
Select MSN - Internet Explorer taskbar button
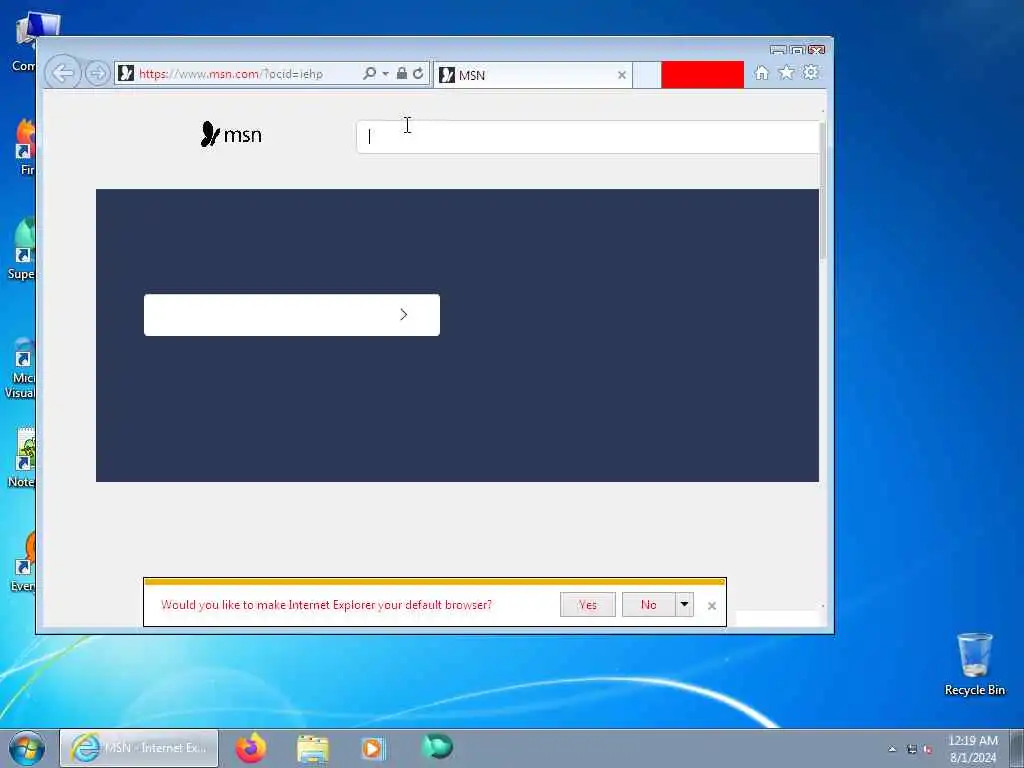pyautogui.click(x=139, y=748)
